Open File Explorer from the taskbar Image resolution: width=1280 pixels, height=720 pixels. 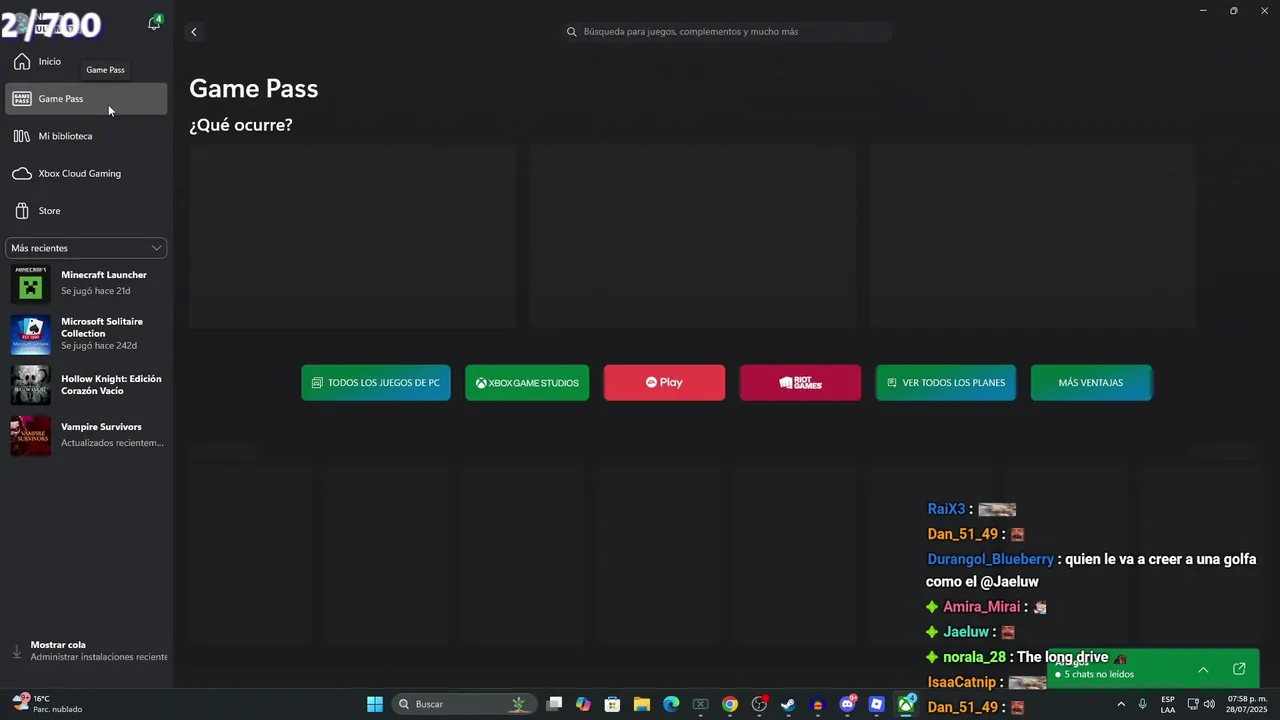click(x=642, y=704)
